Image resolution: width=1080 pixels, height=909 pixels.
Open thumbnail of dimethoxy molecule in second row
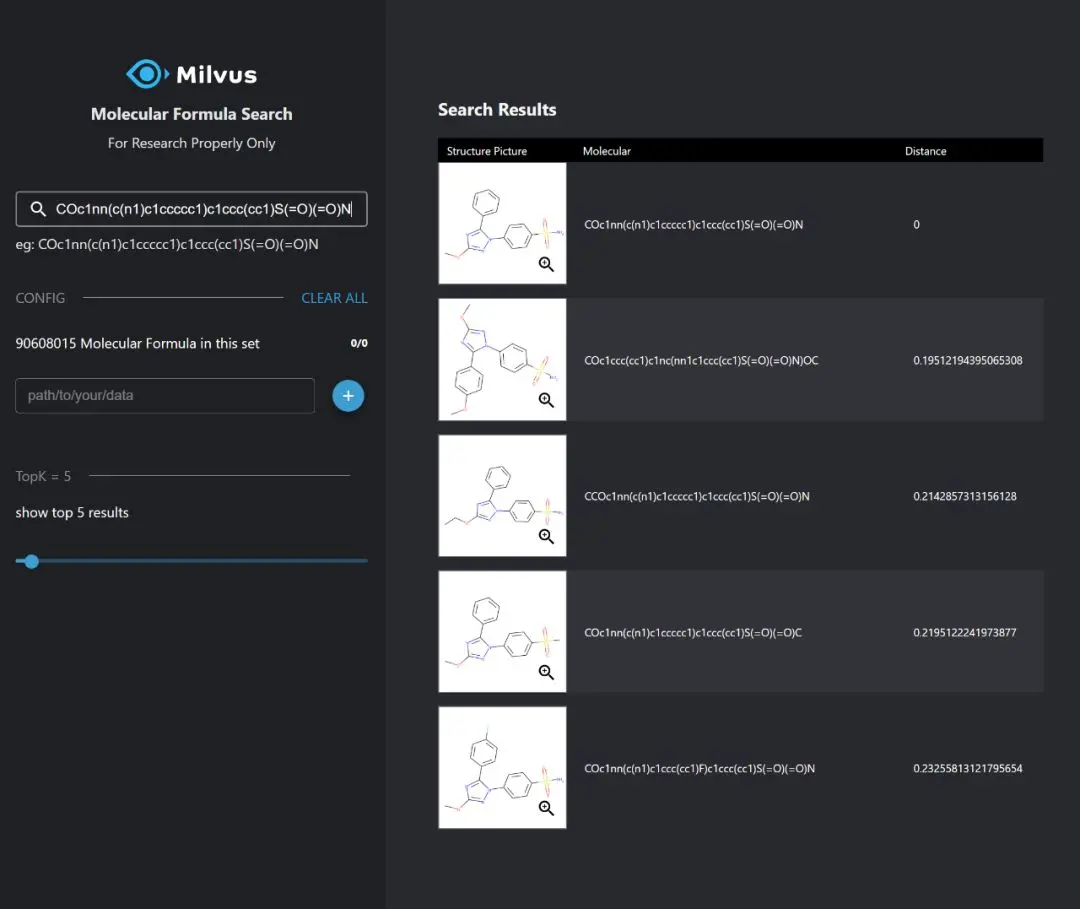[502, 359]
